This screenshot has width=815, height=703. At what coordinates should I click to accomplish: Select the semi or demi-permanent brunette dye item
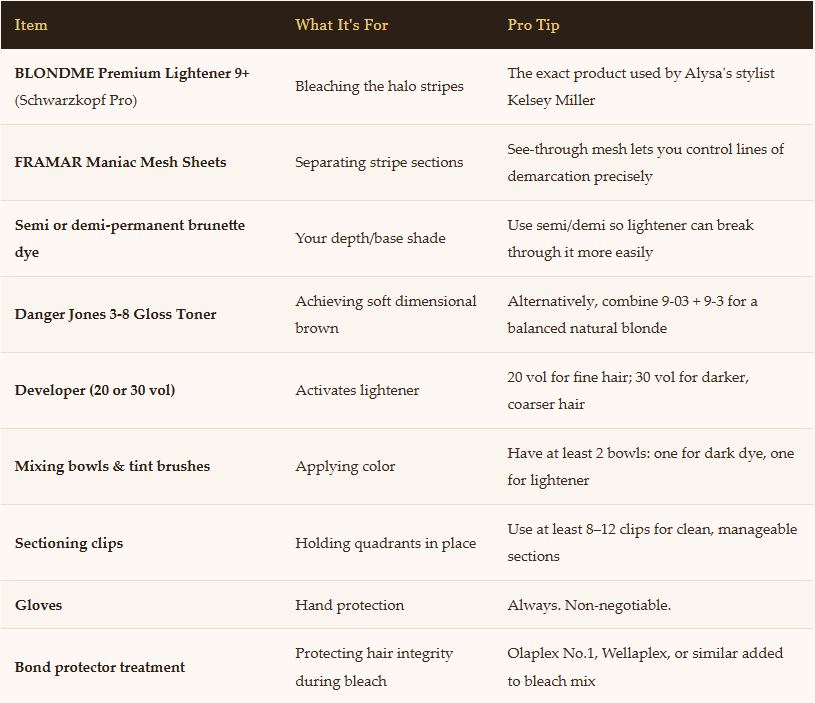coord(130,238)
